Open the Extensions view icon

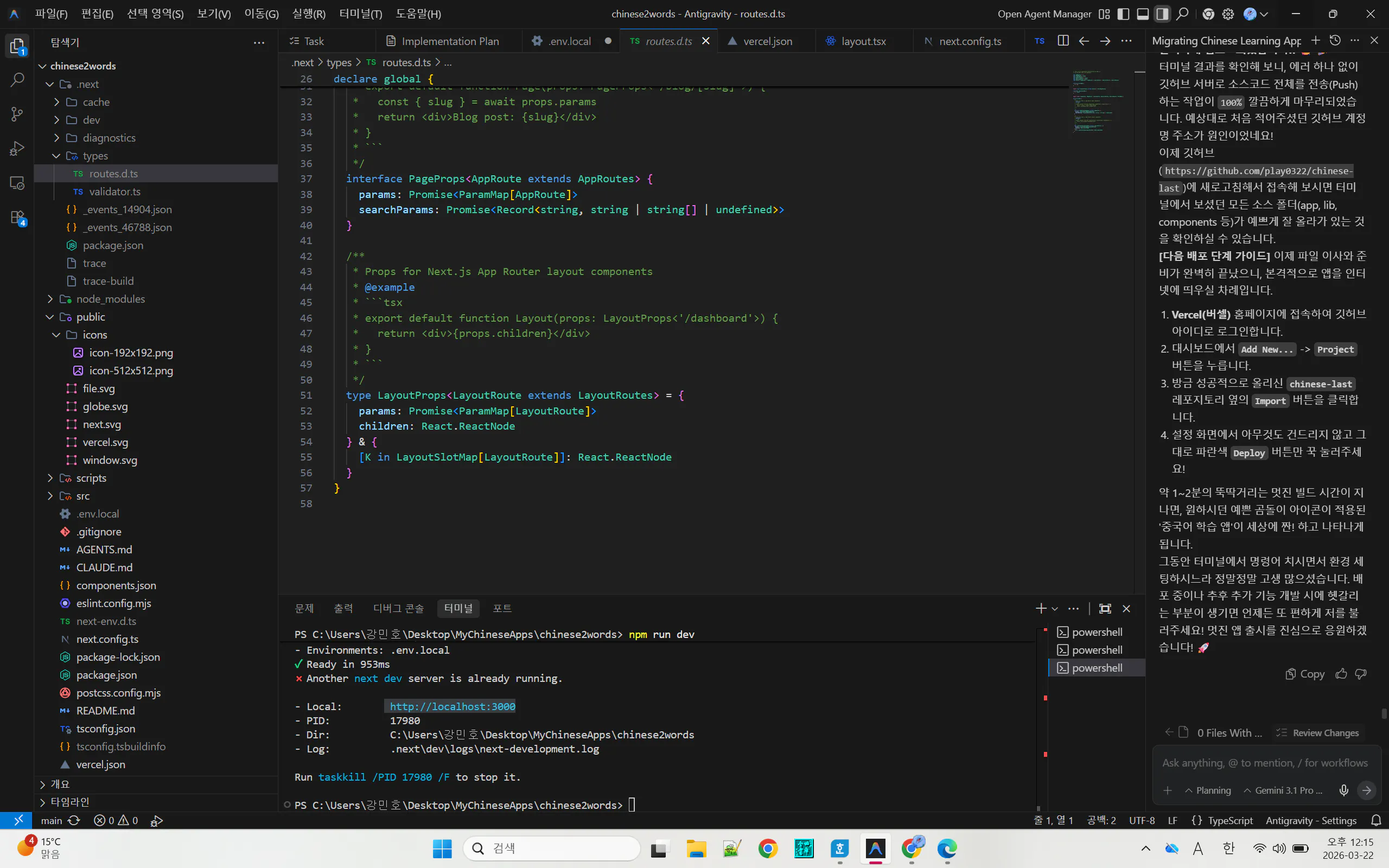[x=17, y=218]
